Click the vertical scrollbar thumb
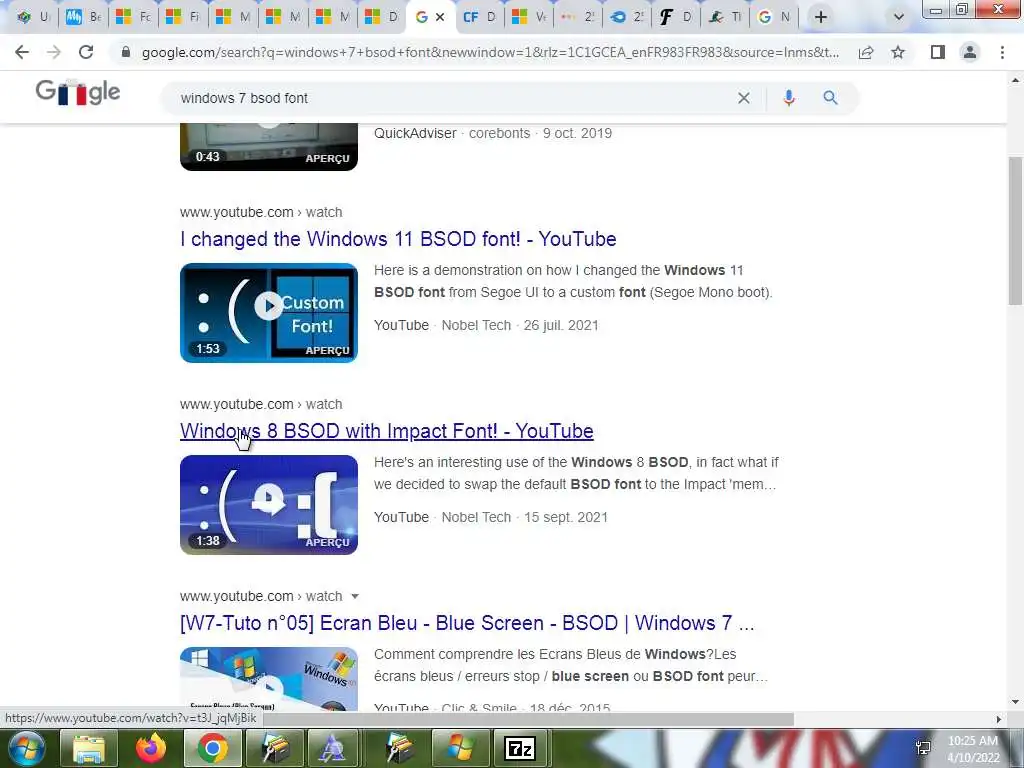The image size is (1024, 768). click(1015, 231)
